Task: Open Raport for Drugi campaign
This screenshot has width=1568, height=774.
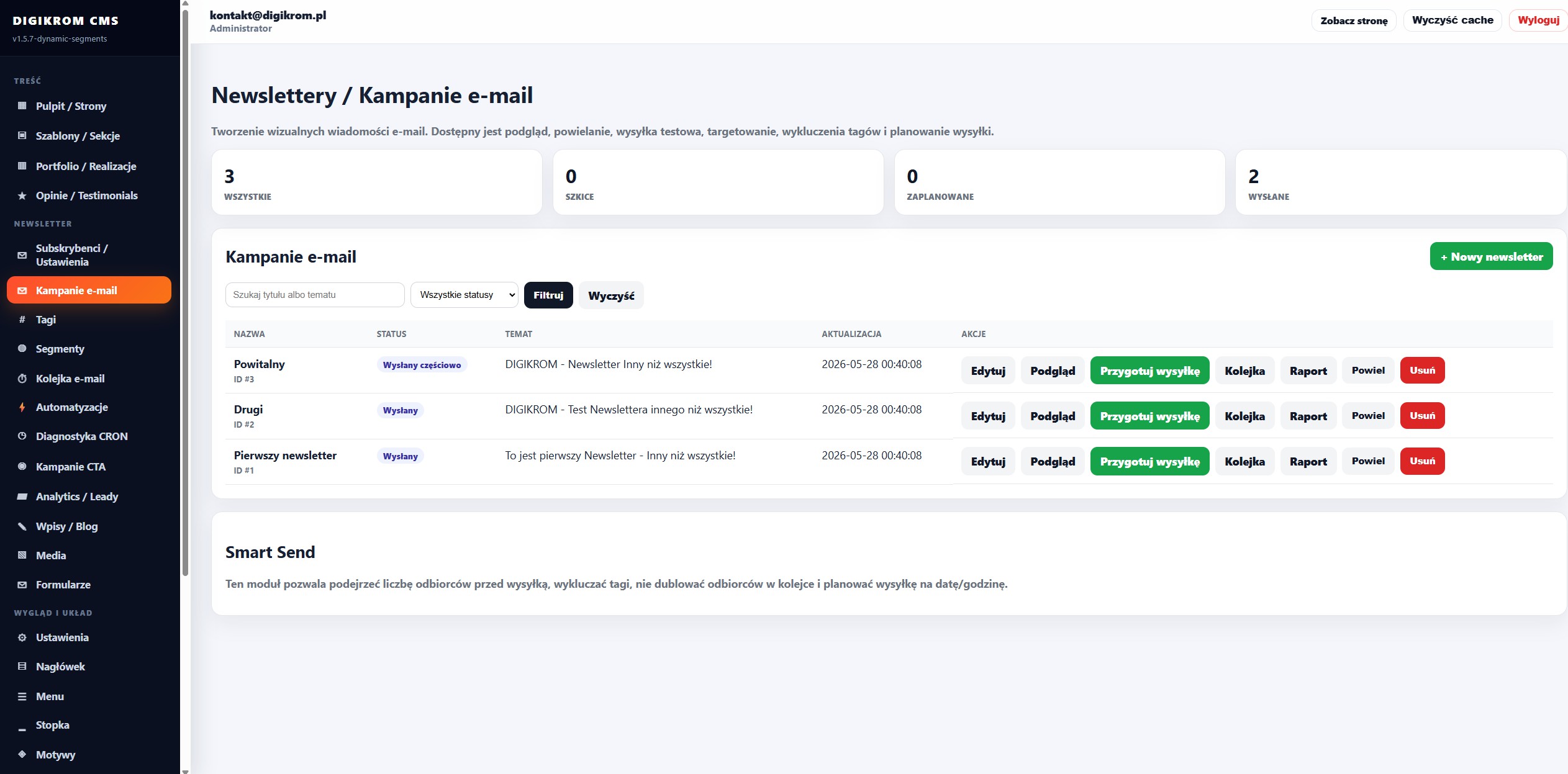Action: [x=1308, y=416]
